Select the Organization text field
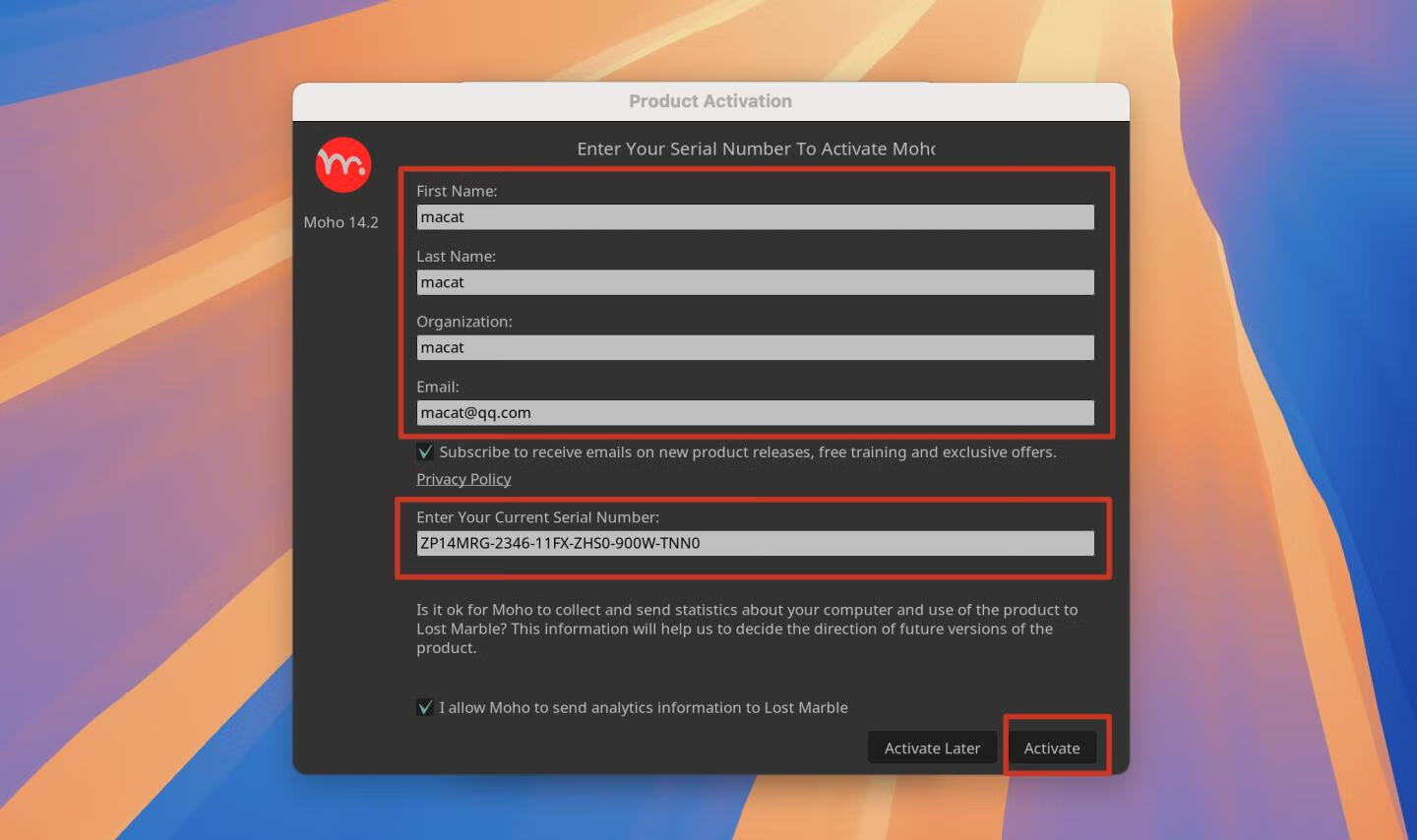The image size is (1417, 840). click(755, 347)
